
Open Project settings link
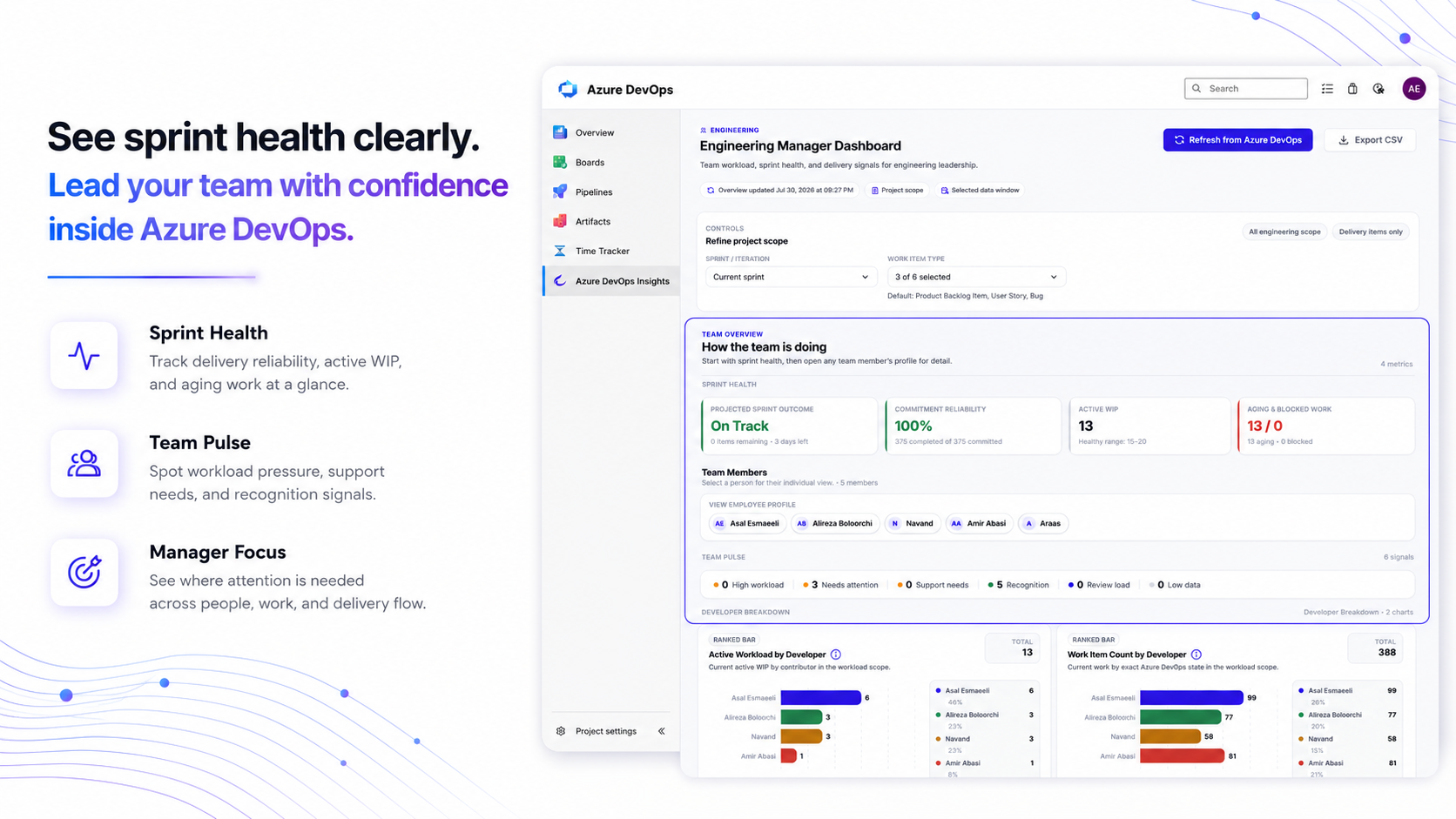(606, 731)
